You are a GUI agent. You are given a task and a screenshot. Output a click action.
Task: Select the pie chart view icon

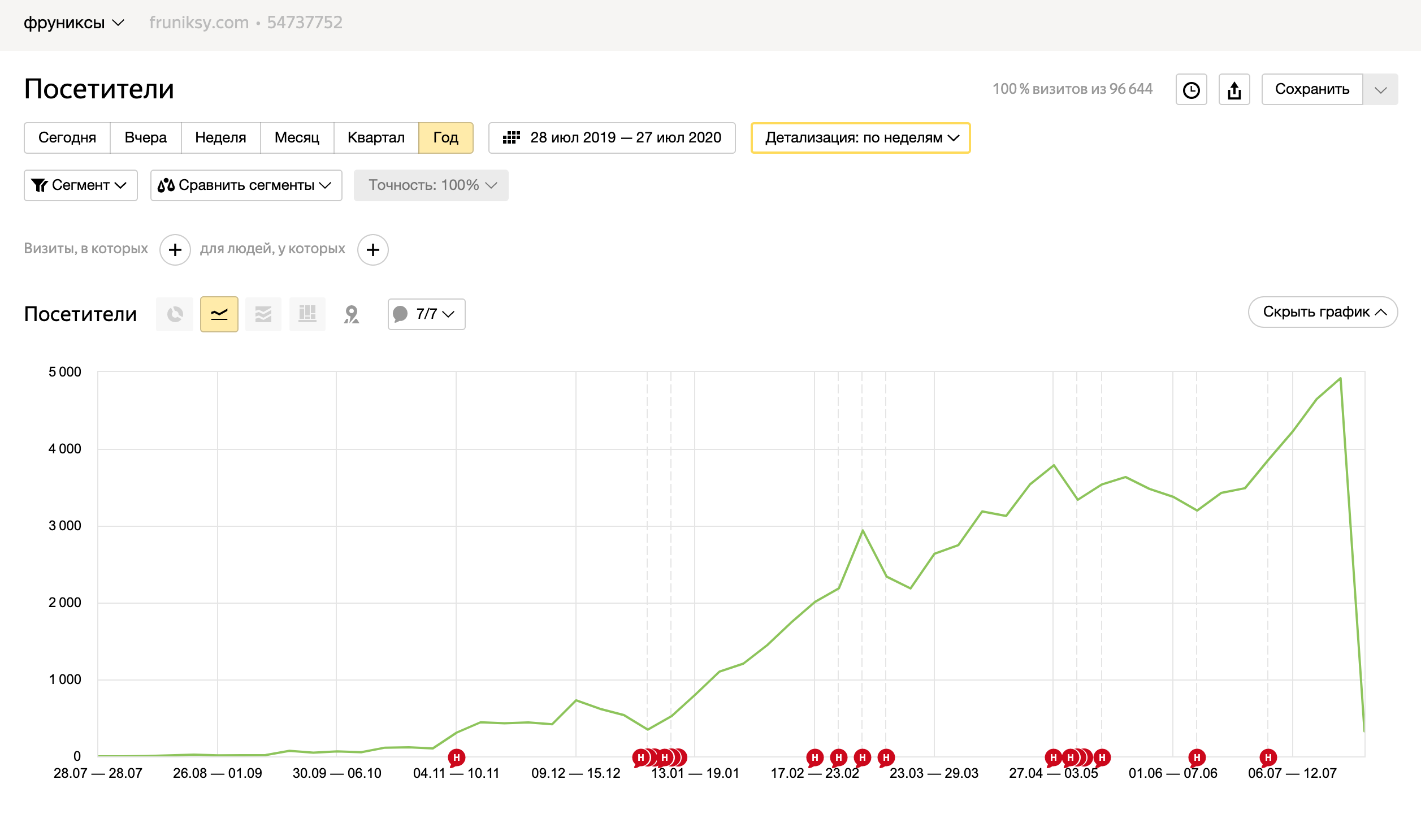click(x=174, y=314)
